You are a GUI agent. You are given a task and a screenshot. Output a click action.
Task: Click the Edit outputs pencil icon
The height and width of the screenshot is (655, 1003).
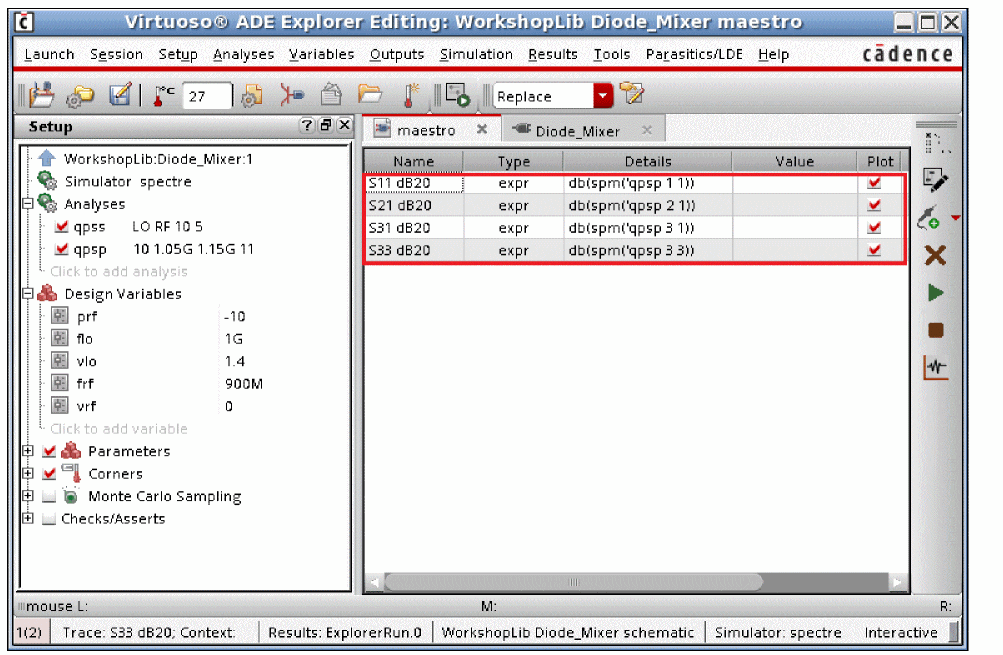coord(935,180)
